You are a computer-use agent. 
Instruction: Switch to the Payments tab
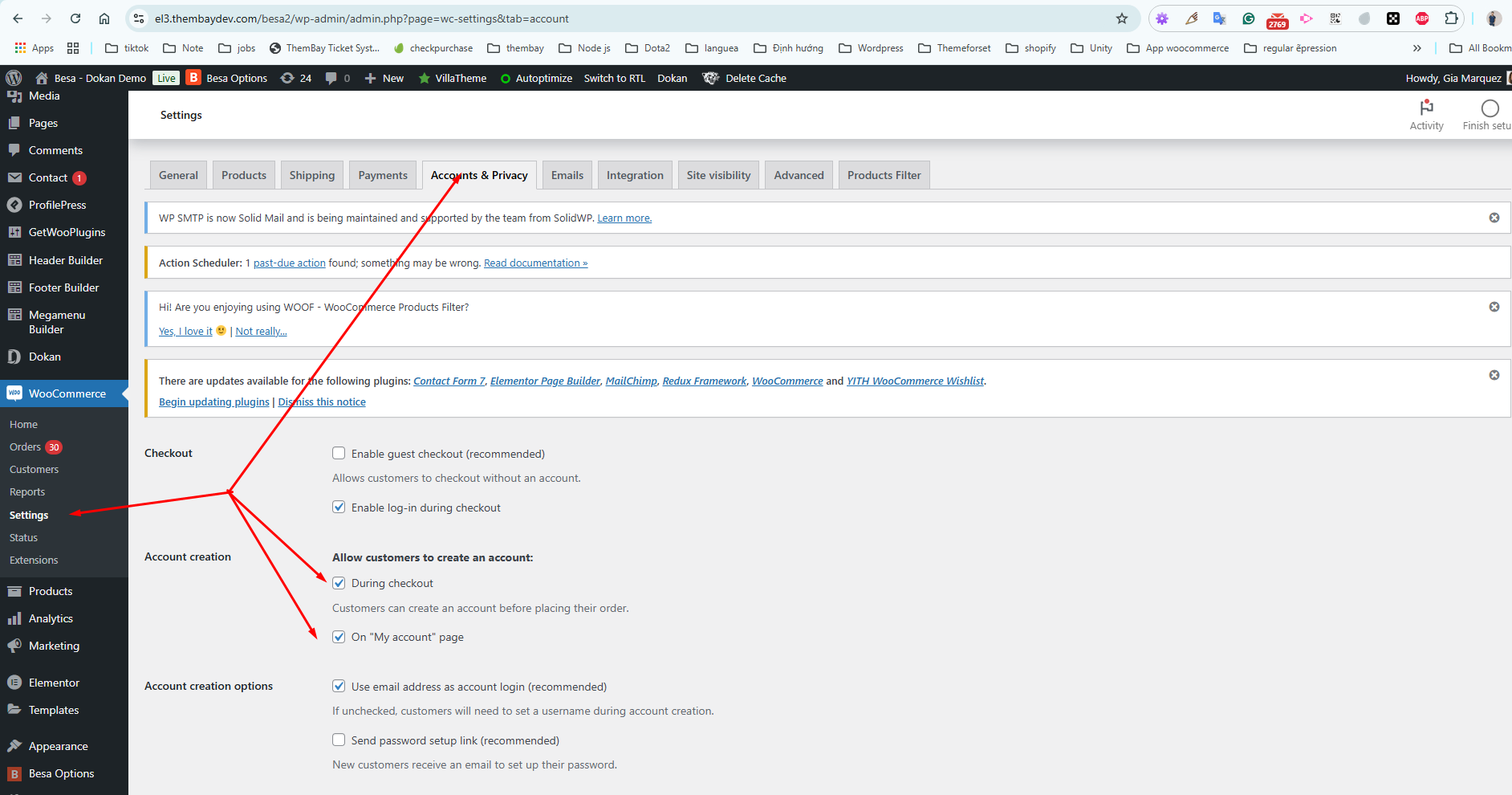click(383, 175)
